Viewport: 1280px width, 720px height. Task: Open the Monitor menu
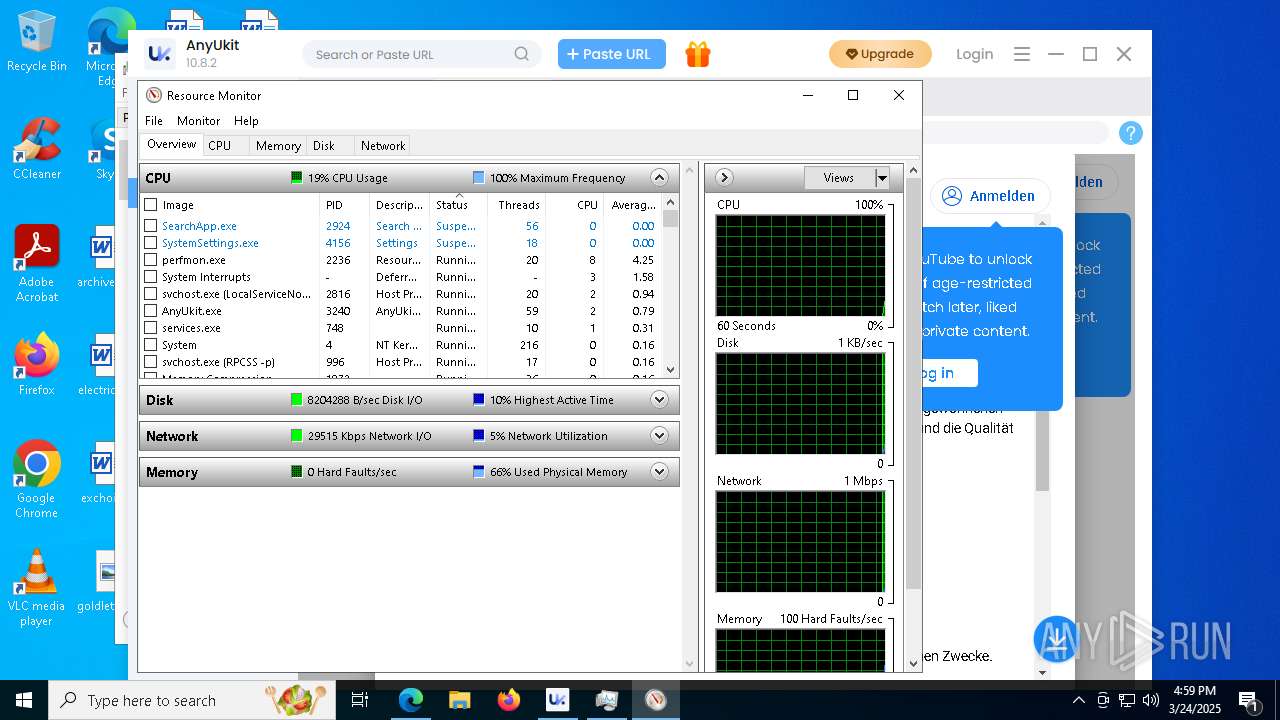[x=198, y=121]
